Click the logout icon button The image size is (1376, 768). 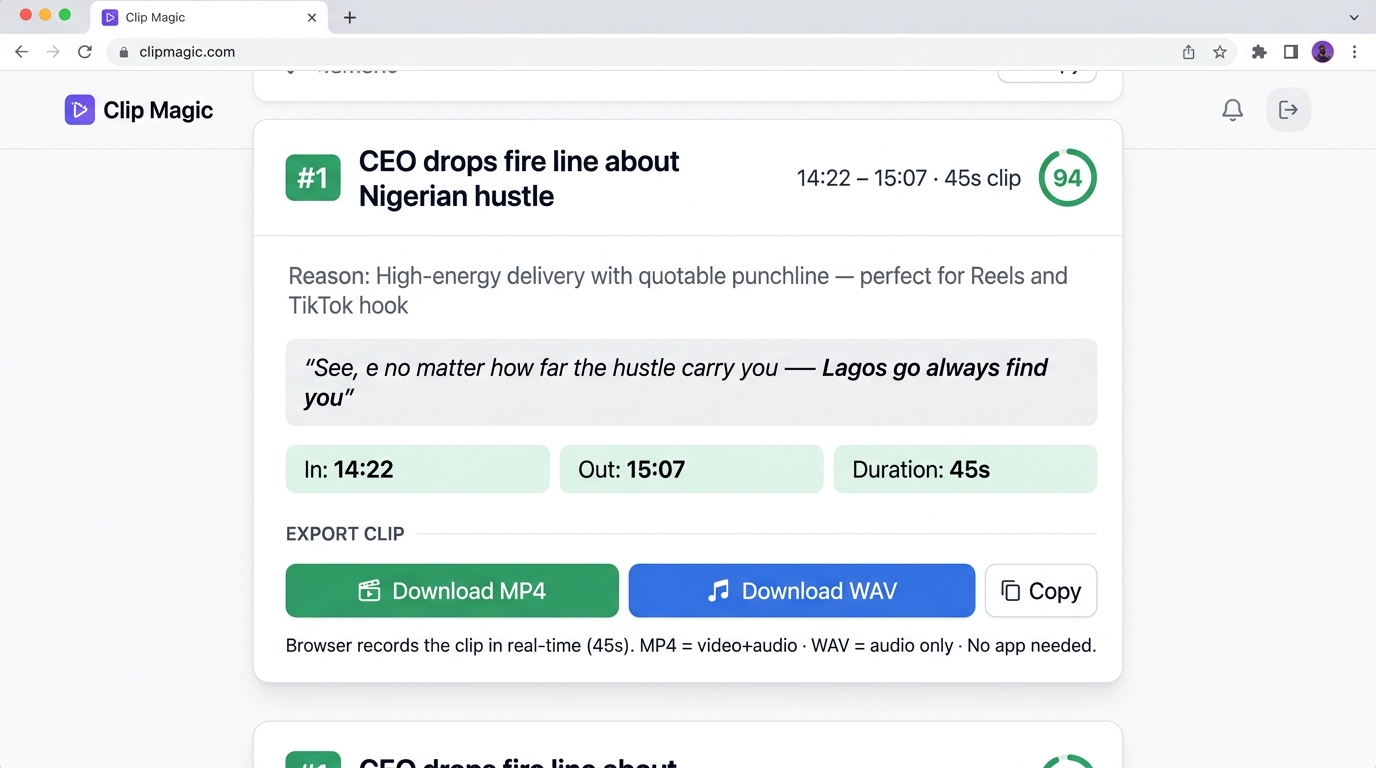point(1289,110)
